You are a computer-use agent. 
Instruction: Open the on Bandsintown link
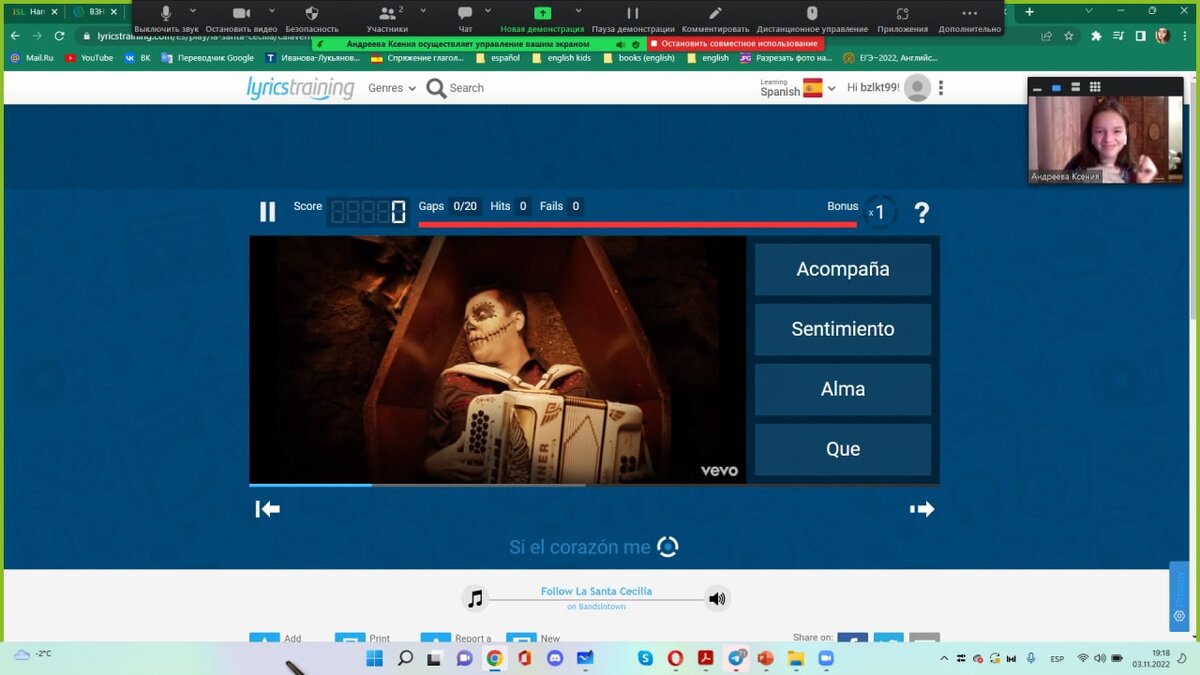(x=596, y=607)
